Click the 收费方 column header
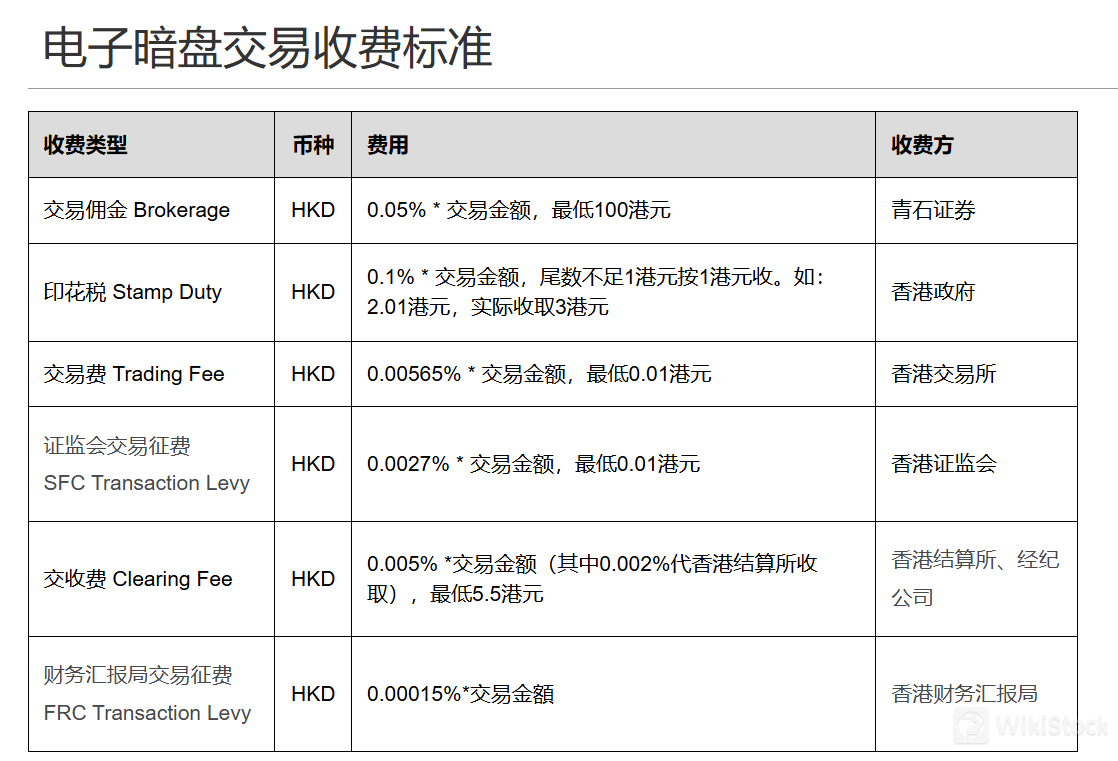The image size is (1118, 761). [x=922, y=145]
